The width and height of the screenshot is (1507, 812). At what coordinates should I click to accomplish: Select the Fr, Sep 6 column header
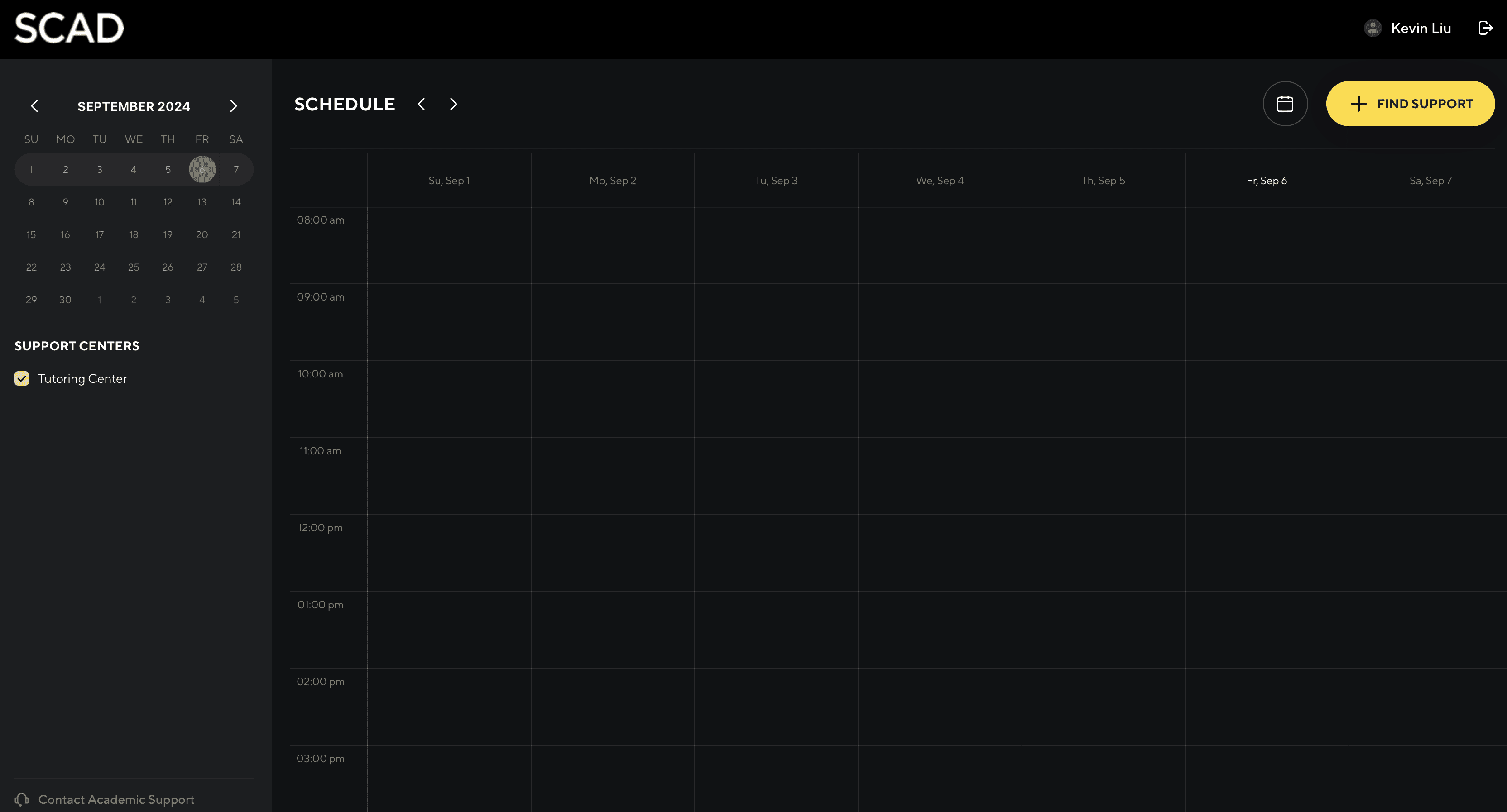coord(1267,181)
